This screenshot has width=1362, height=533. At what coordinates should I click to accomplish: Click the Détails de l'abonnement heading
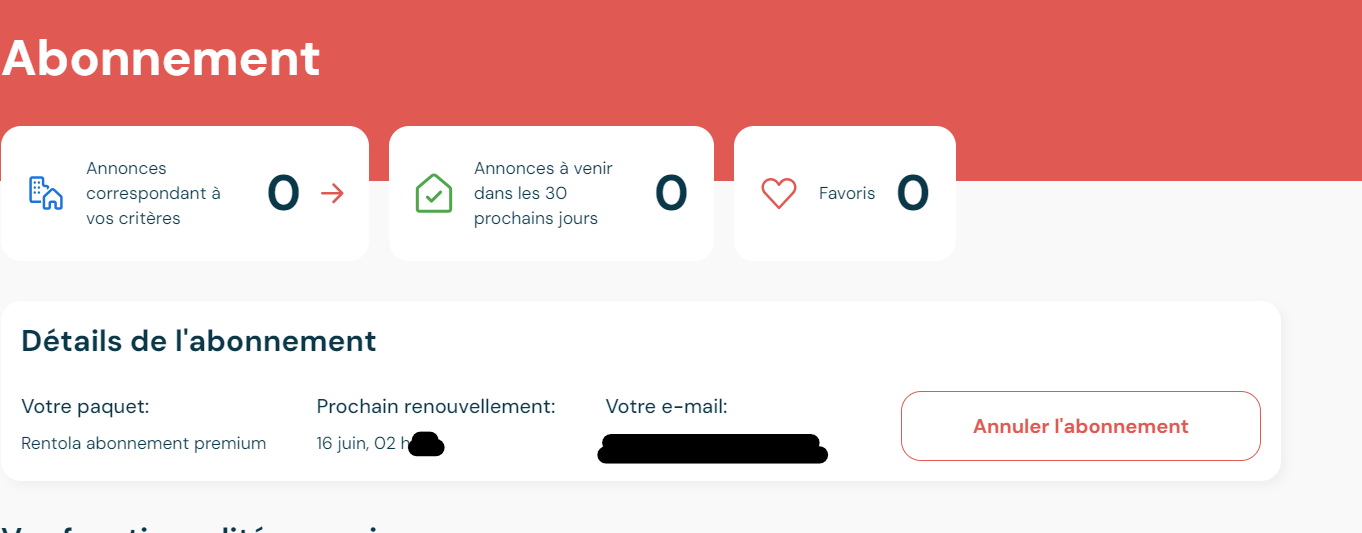[x=199, y=341]
